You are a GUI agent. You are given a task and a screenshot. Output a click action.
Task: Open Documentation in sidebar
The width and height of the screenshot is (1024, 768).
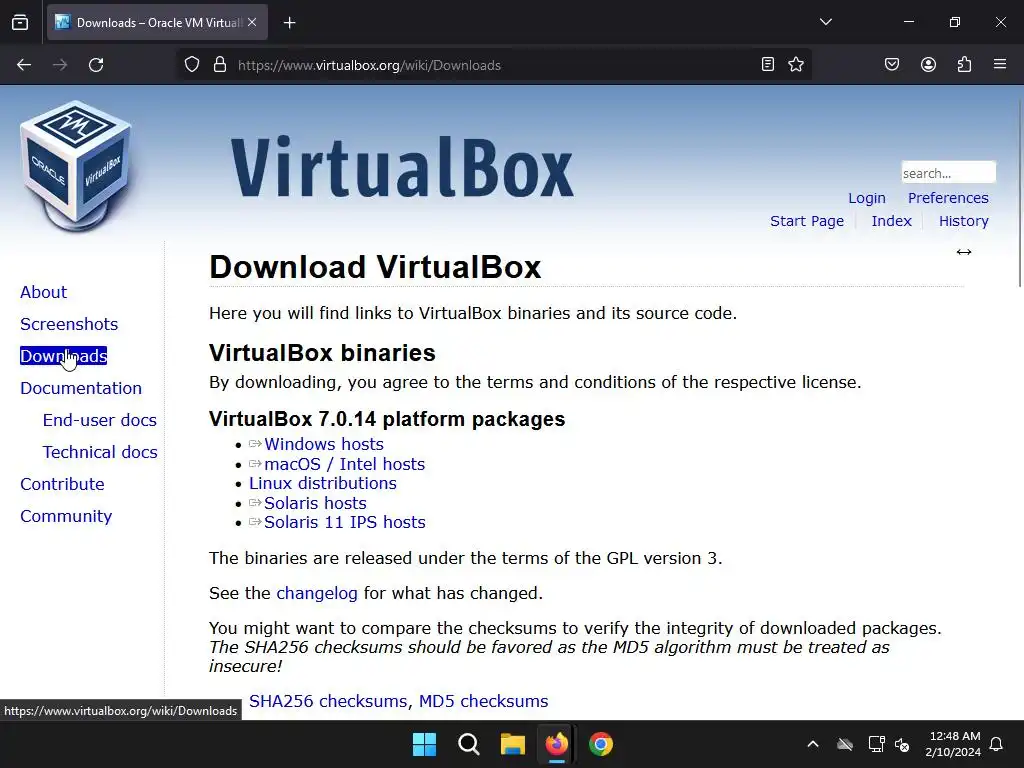(81, 388)
